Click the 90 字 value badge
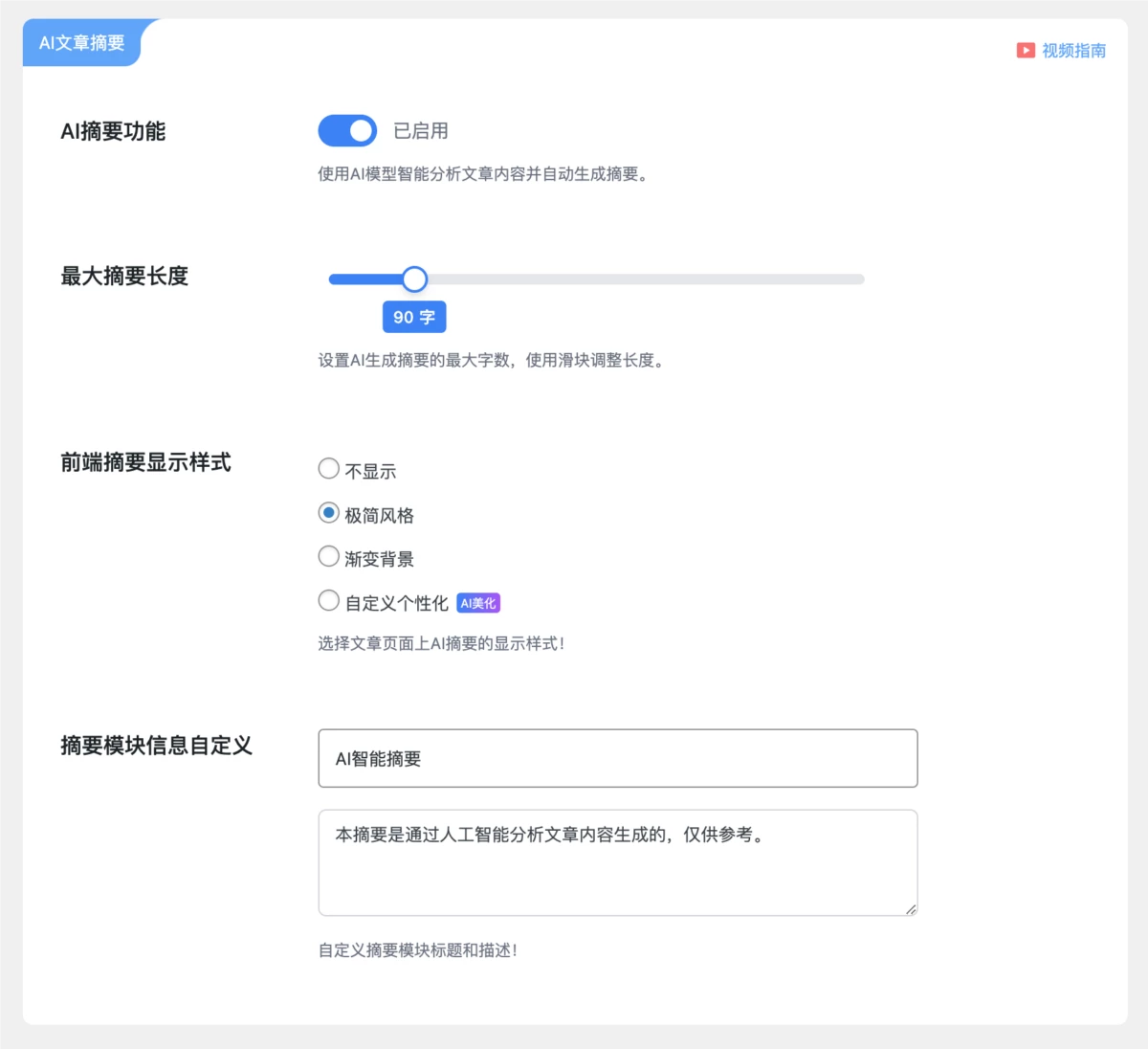 (414, 317)
